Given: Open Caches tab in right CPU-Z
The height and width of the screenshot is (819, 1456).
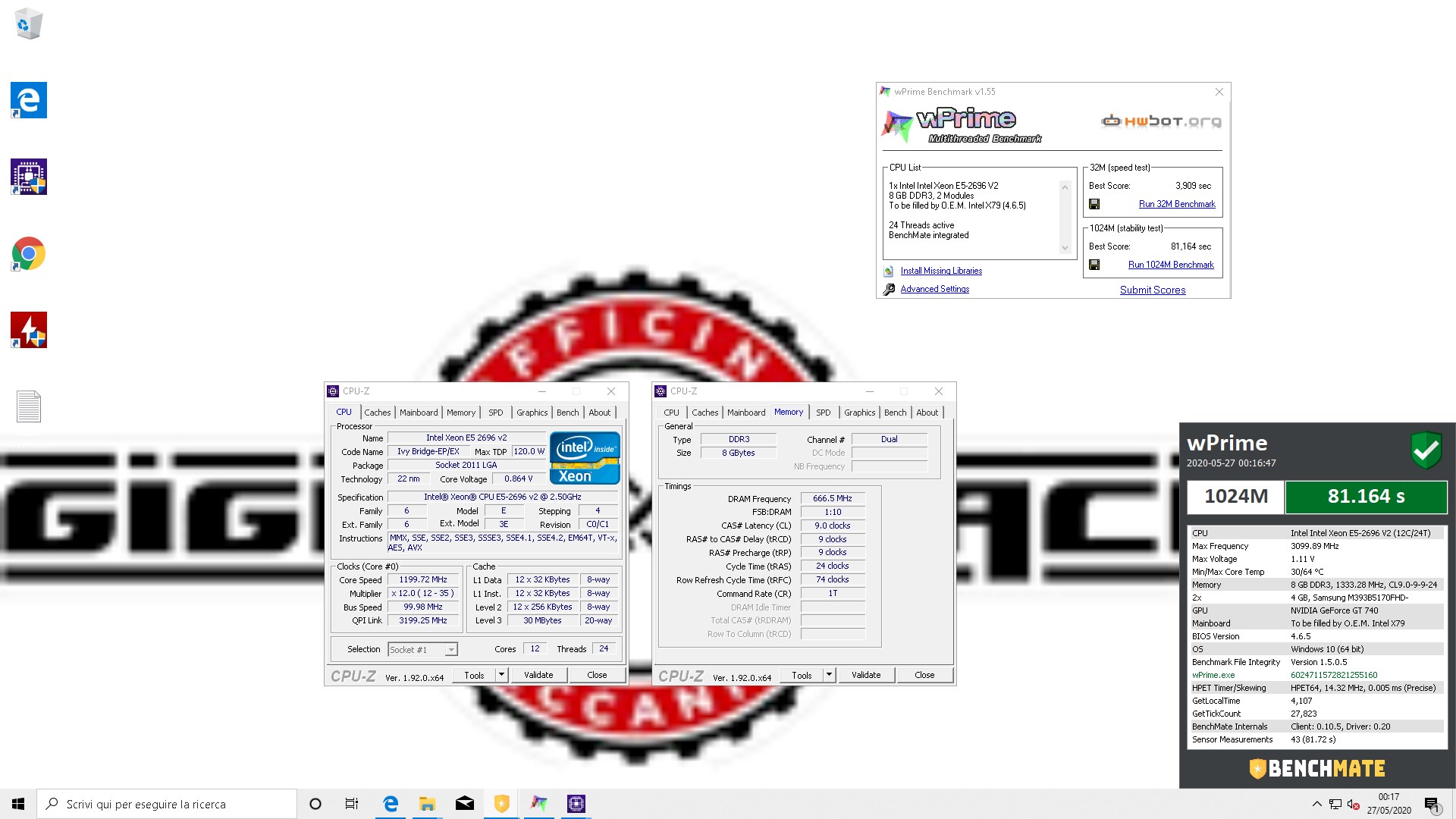Looking at the screenshot, I should click(x=705, y=413).
